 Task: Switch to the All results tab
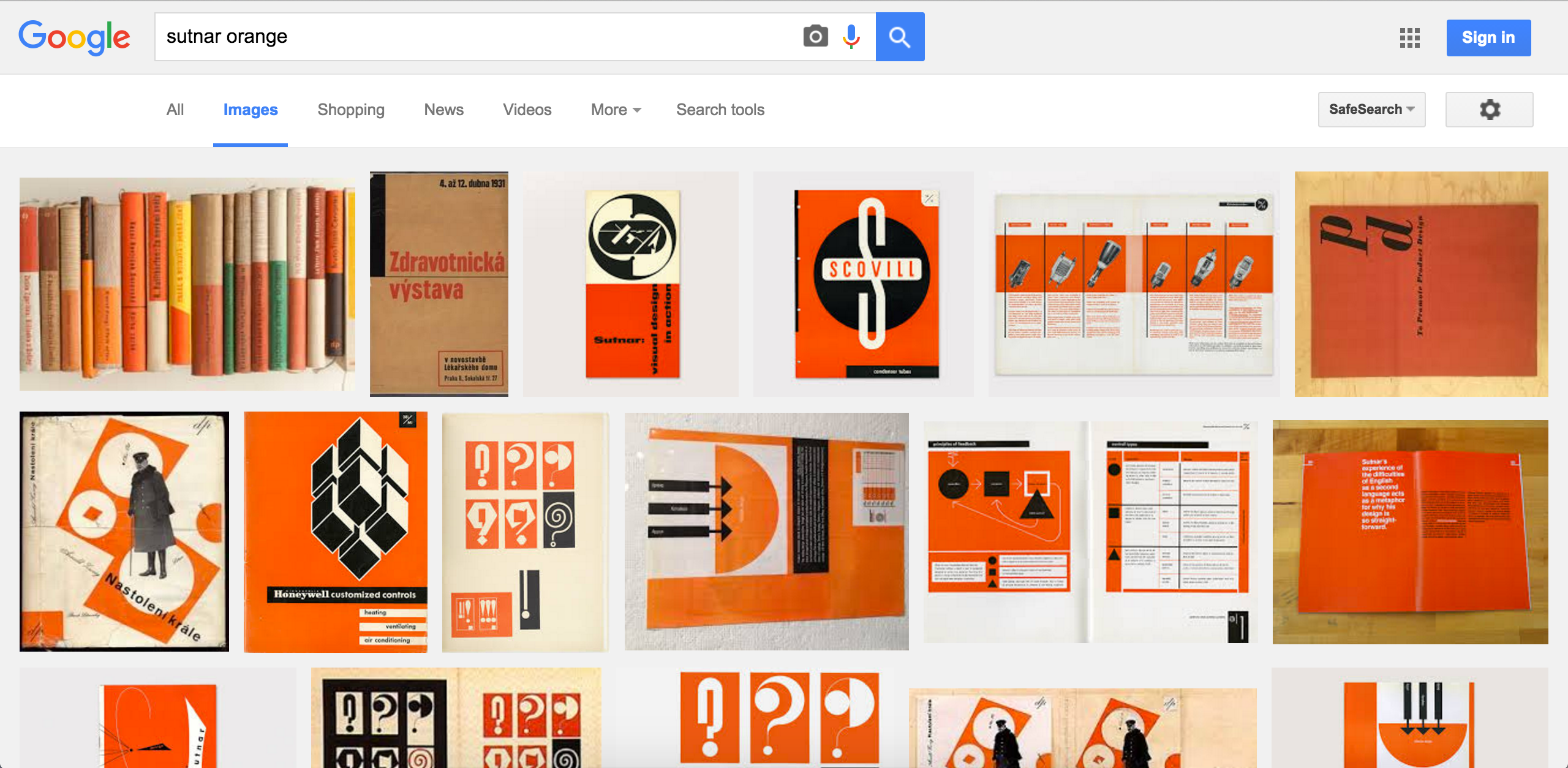175,110
